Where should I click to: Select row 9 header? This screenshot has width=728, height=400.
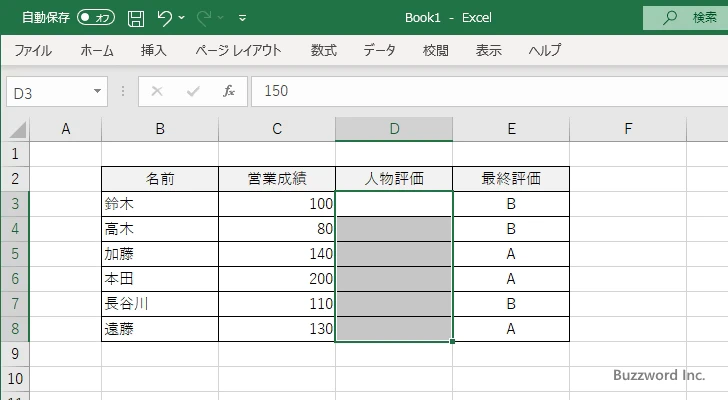tap(15, 354)
